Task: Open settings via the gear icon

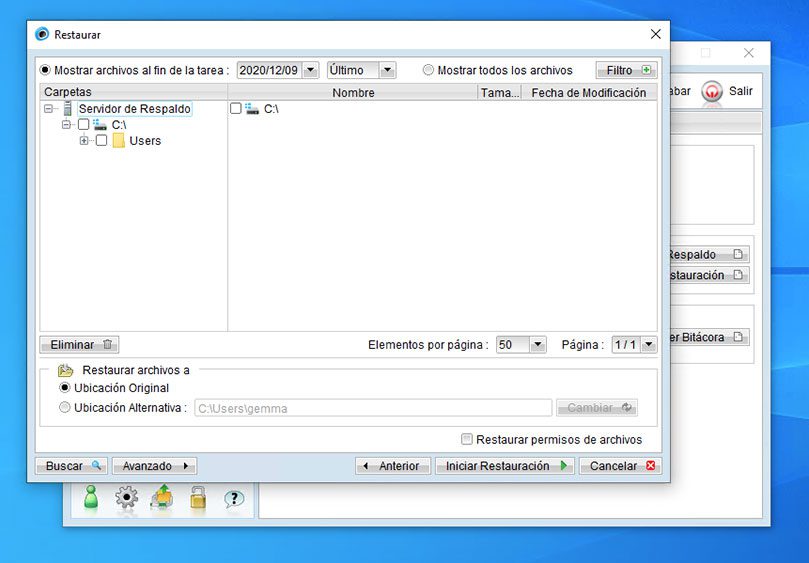Action: pyautogui.click(x=126, y=497)
